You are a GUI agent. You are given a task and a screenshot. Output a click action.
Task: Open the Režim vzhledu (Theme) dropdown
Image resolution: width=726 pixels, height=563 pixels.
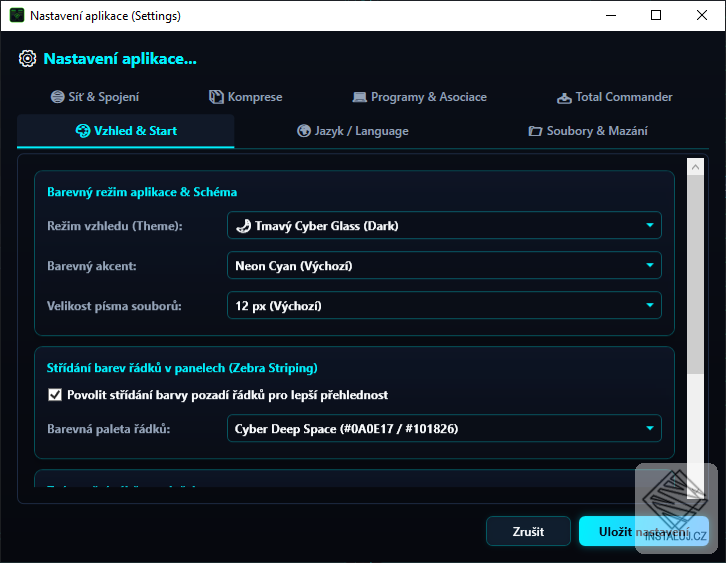click(444, 225)
